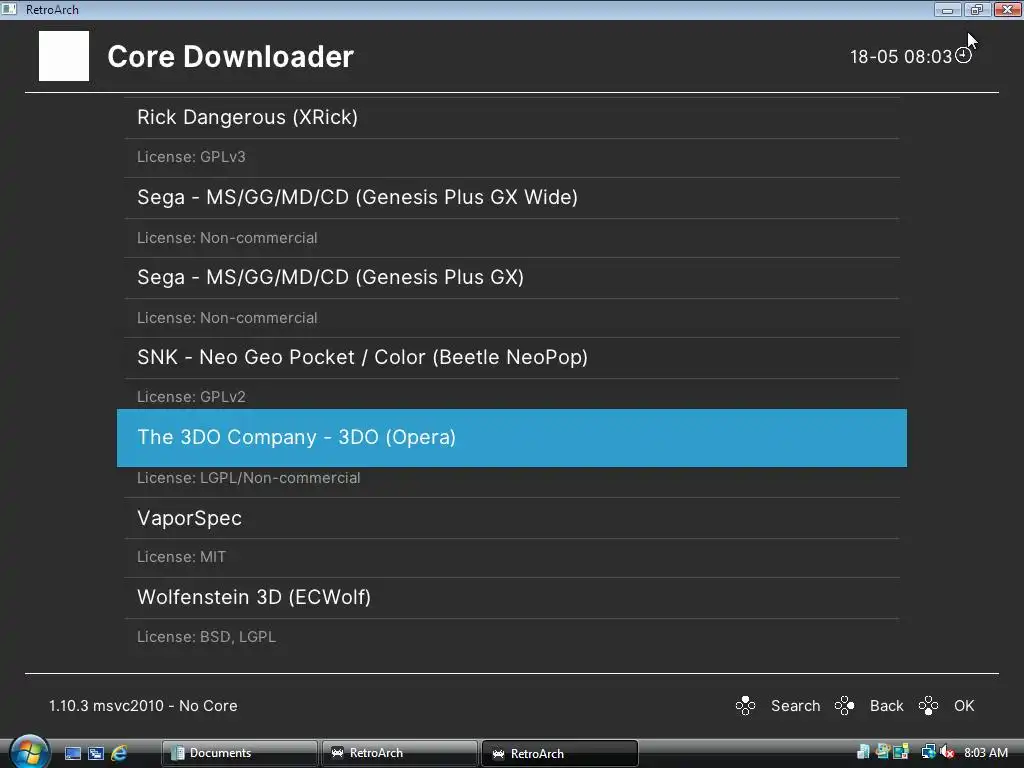This screenshot has height=768, width=1024.
Task: Switch to RetroArch taskbar button beside Documents
Action: click(x=400, y=753)
